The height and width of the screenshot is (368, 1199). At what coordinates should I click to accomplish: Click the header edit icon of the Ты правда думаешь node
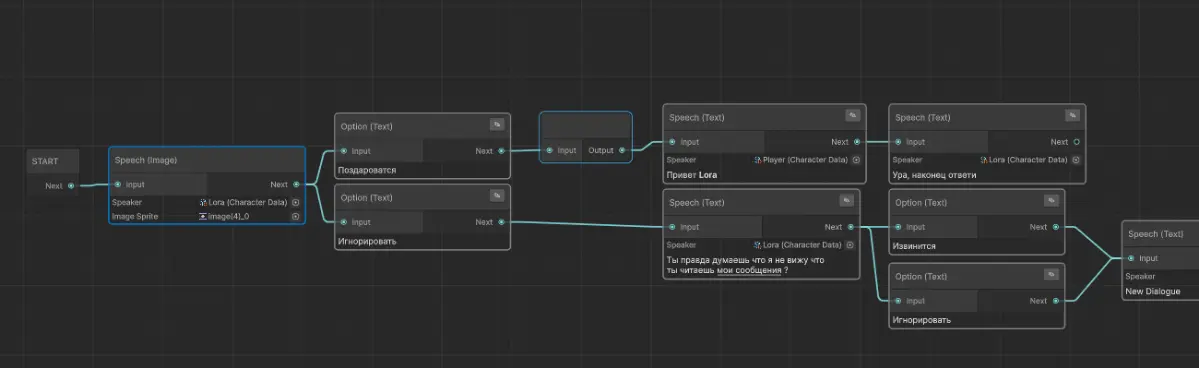(846, 200)
